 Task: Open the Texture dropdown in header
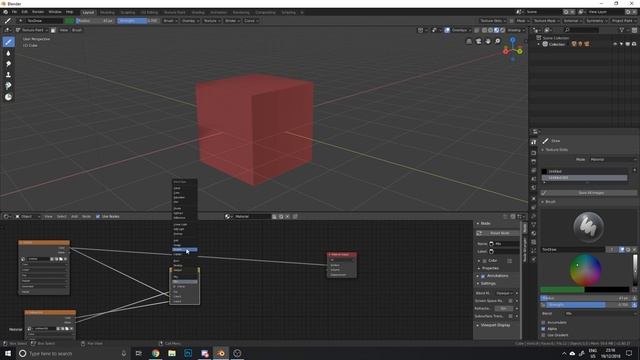pyautogui.click(x=211, y=20)
